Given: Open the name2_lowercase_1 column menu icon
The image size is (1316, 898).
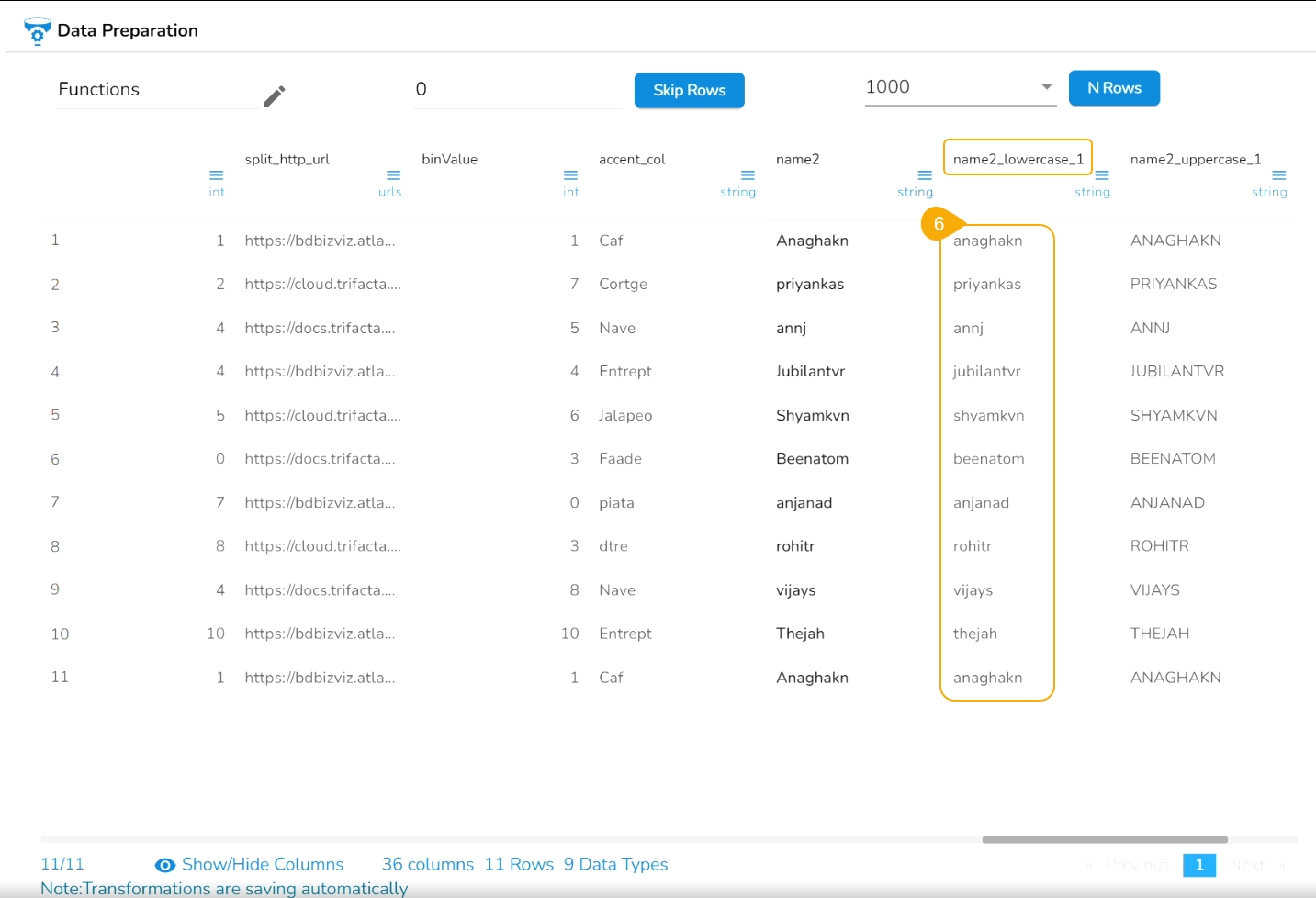Looking at the screenshot, I should tap(1102, 175).
